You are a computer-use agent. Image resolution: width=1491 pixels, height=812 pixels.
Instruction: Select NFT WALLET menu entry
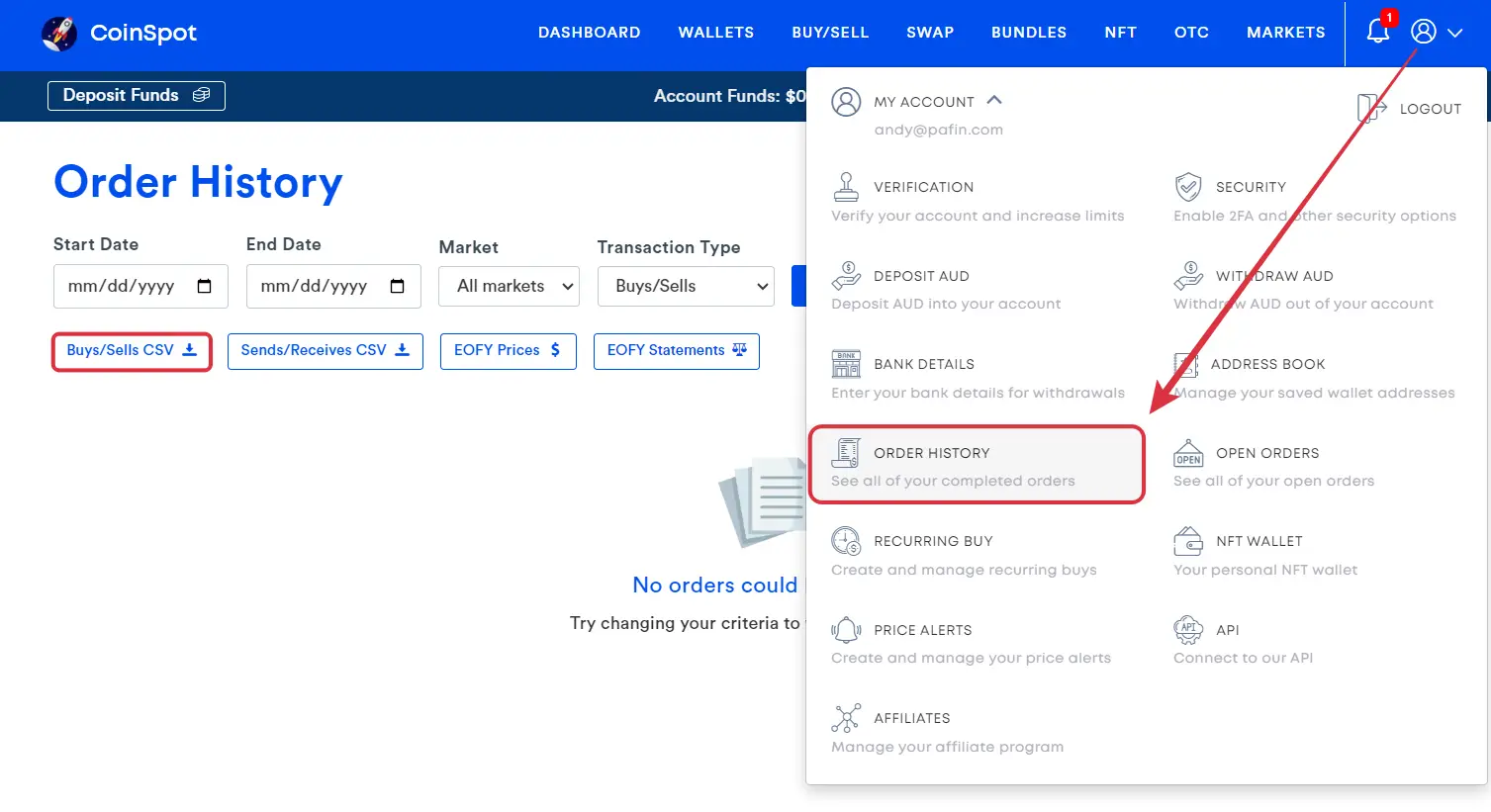point(1258,541)
